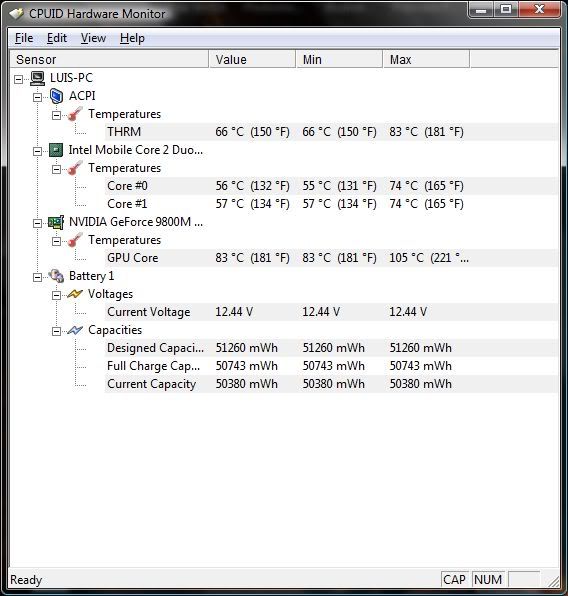Select the Core #0 row
Viewport: 568px width, 596px height.
[x=331, y=186]
